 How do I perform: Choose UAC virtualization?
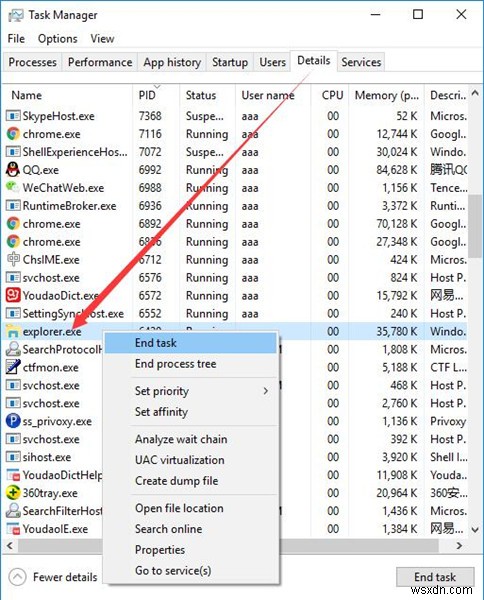[191, 460]
